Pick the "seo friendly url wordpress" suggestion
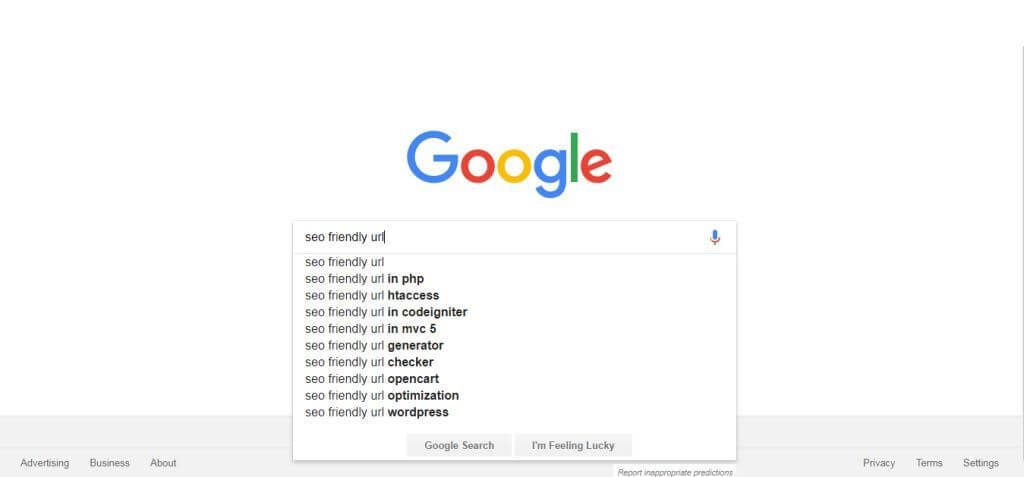The height and width of the screenshot is (477, 1024). pyautogui.click(x=514, y=412)
